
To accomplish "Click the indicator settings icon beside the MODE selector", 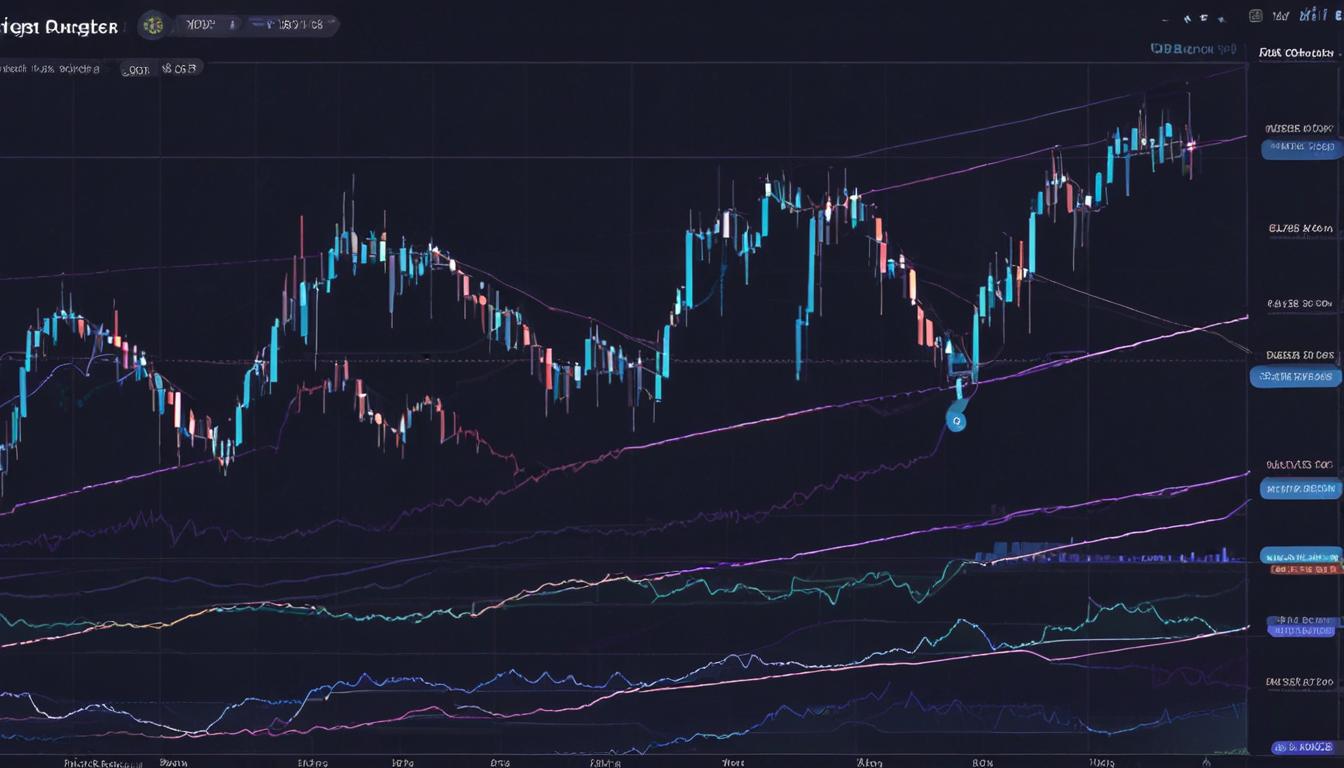I will pos(233,25).
